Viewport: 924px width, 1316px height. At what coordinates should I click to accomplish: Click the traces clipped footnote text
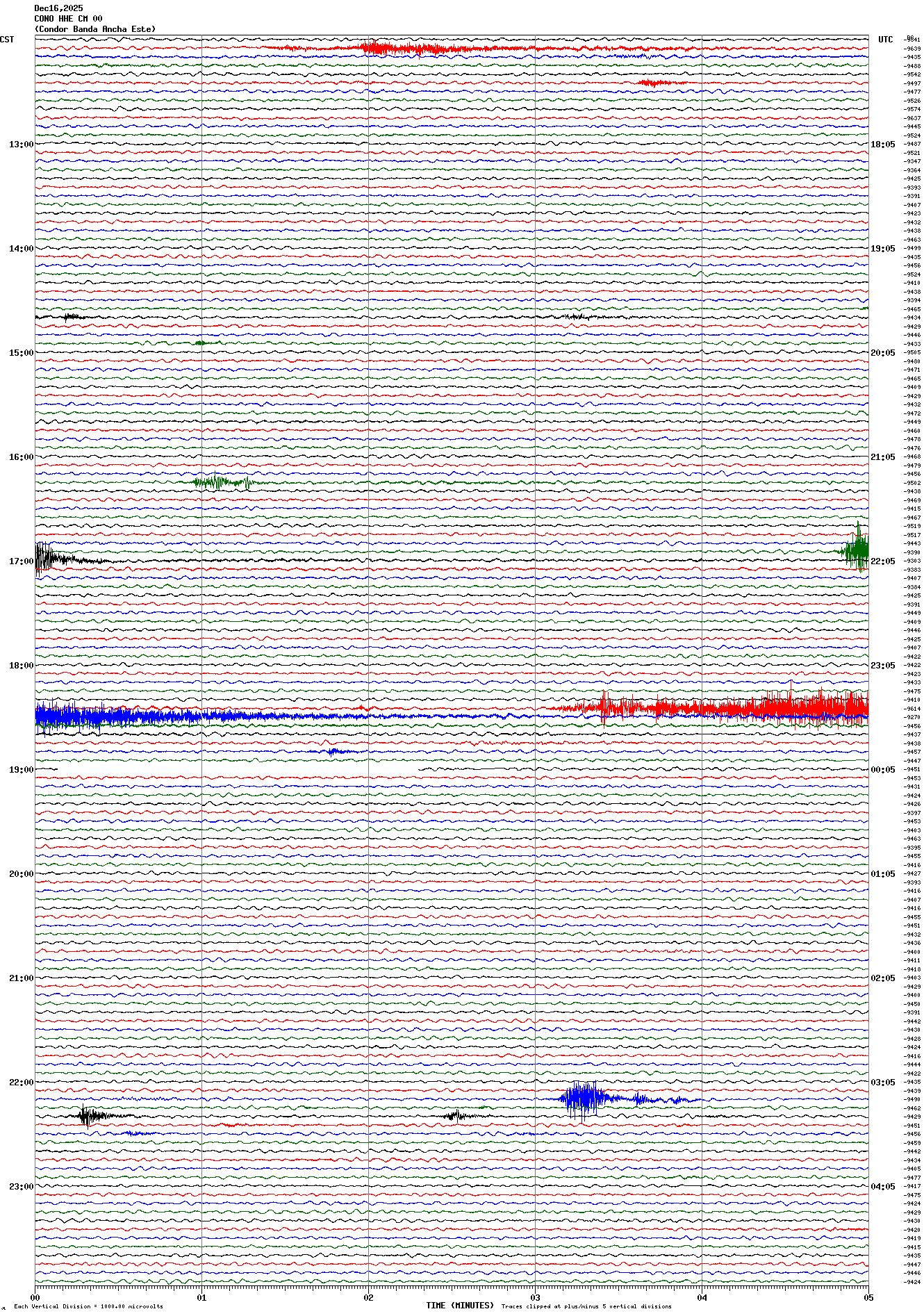[586, 1306]
